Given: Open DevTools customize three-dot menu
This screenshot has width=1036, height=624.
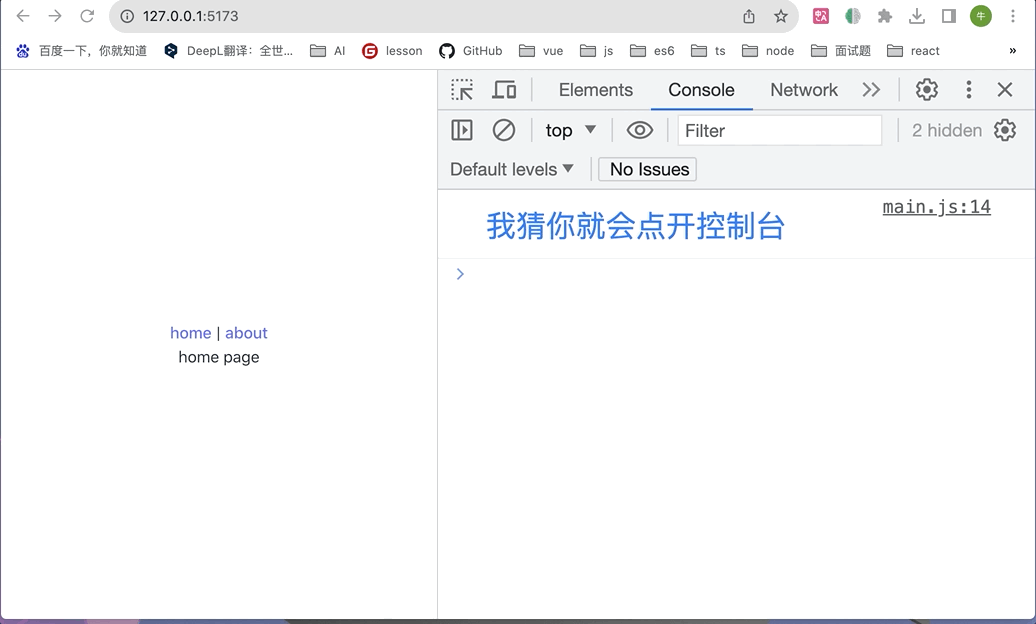Looking at the screenshot, I should [x=969, y=89].
